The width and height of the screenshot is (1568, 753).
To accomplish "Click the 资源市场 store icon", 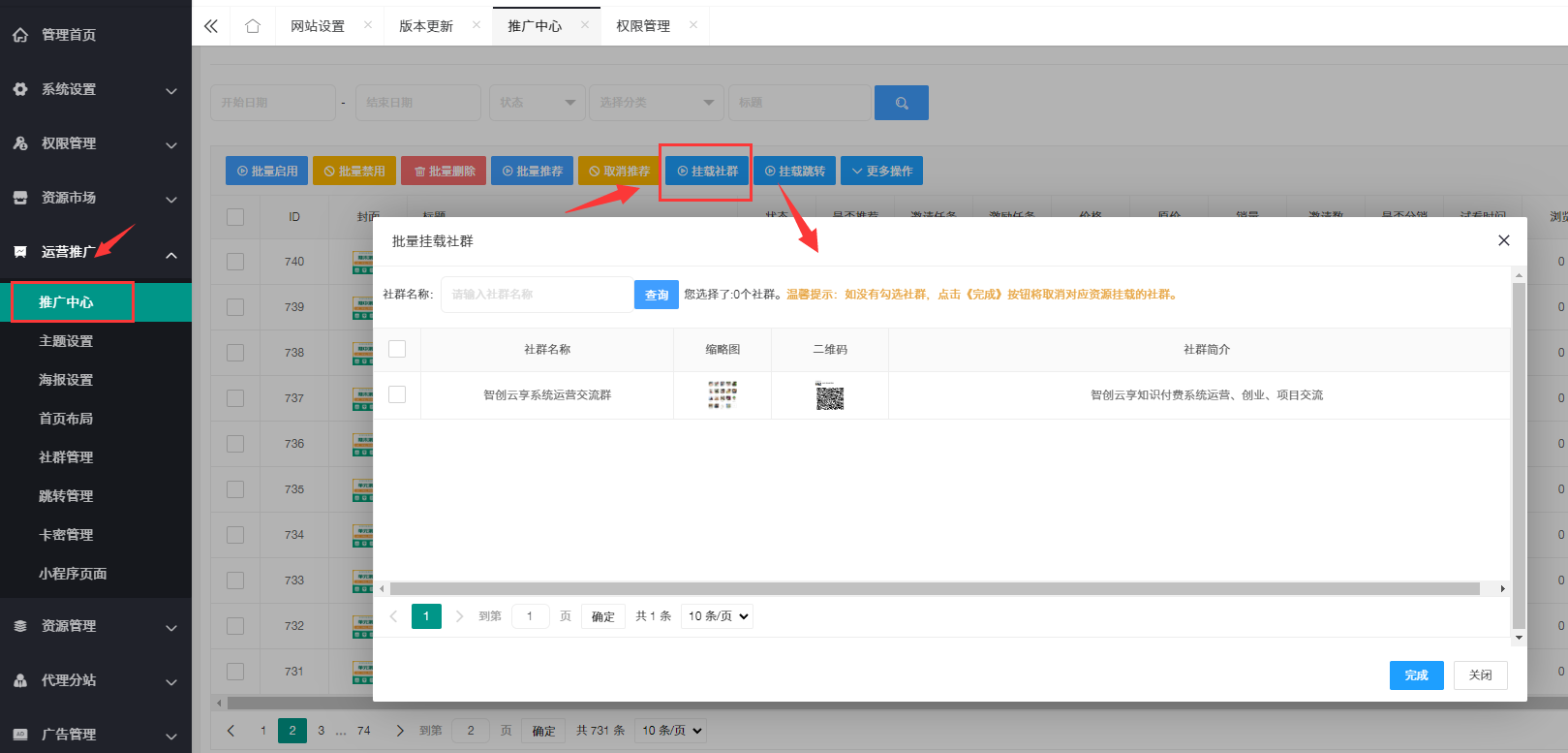I will pyautogui.click(x=20, y=198).
